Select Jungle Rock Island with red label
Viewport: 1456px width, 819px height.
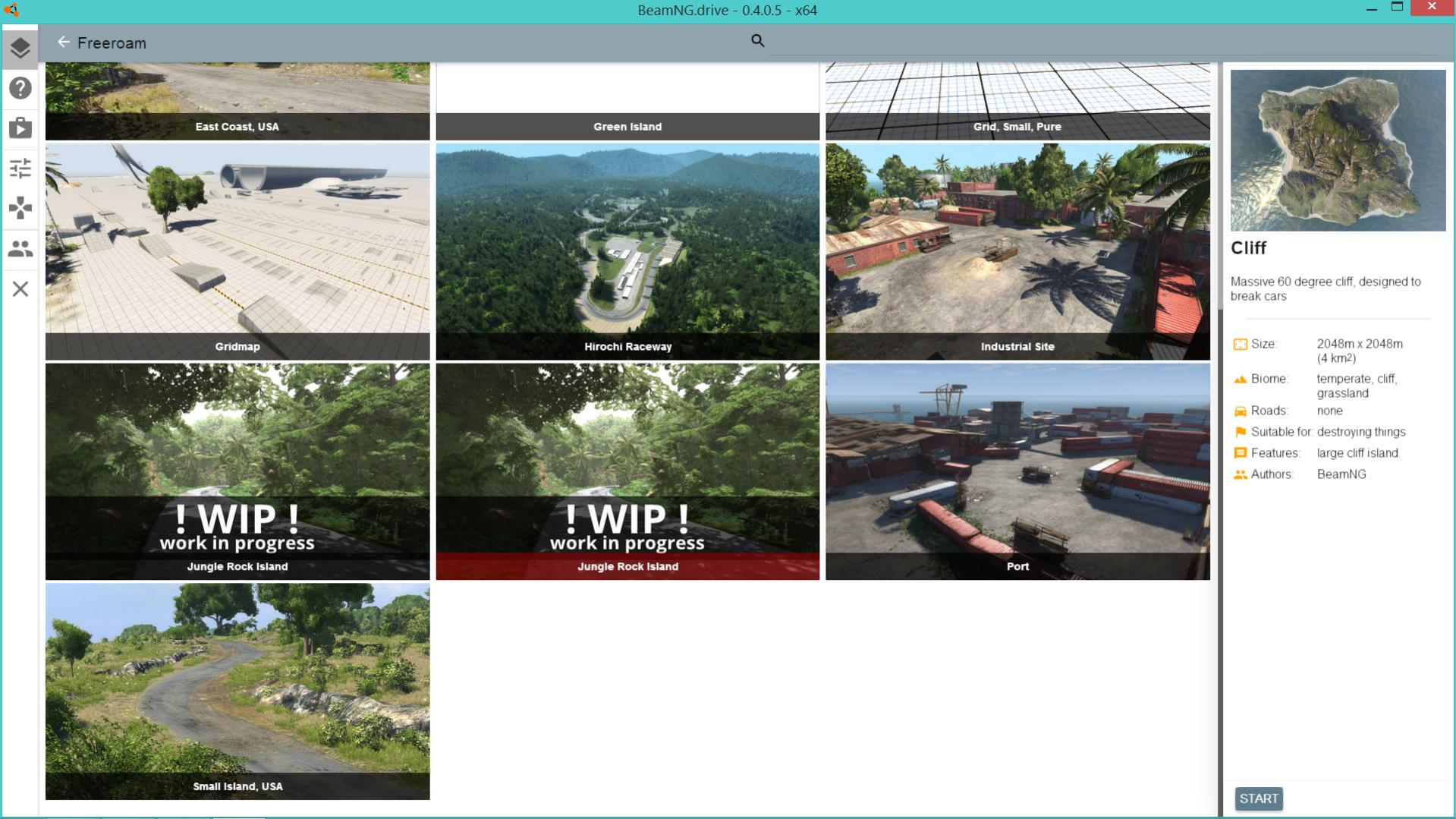(627, 471)
